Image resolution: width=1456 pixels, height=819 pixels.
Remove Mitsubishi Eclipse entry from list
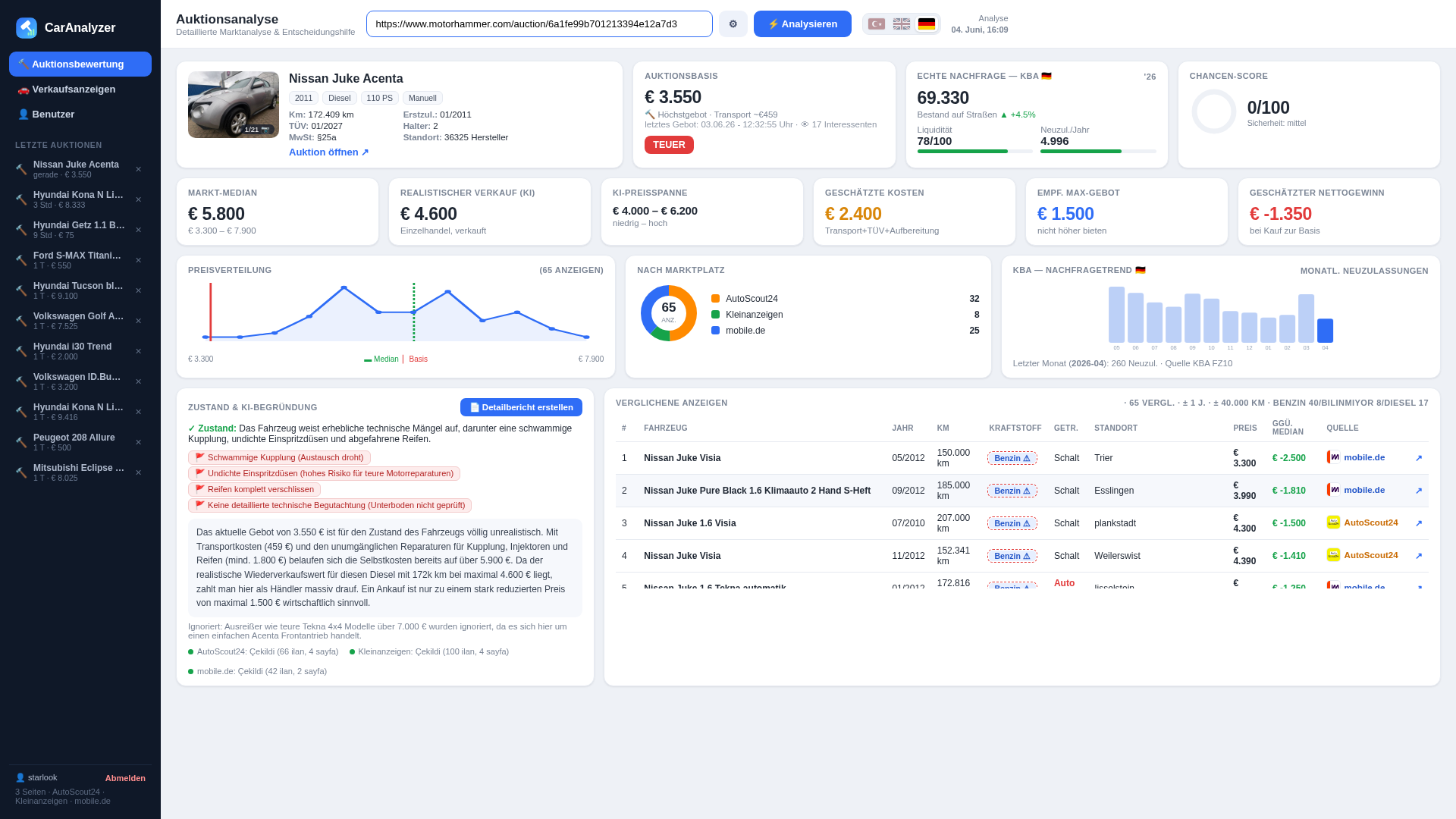(138, 472)
